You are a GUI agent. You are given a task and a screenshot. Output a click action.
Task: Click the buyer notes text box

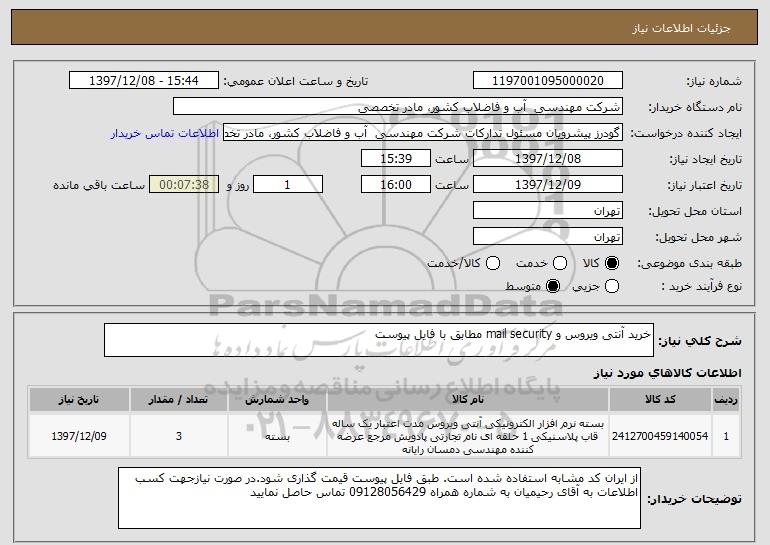(380, 498)
